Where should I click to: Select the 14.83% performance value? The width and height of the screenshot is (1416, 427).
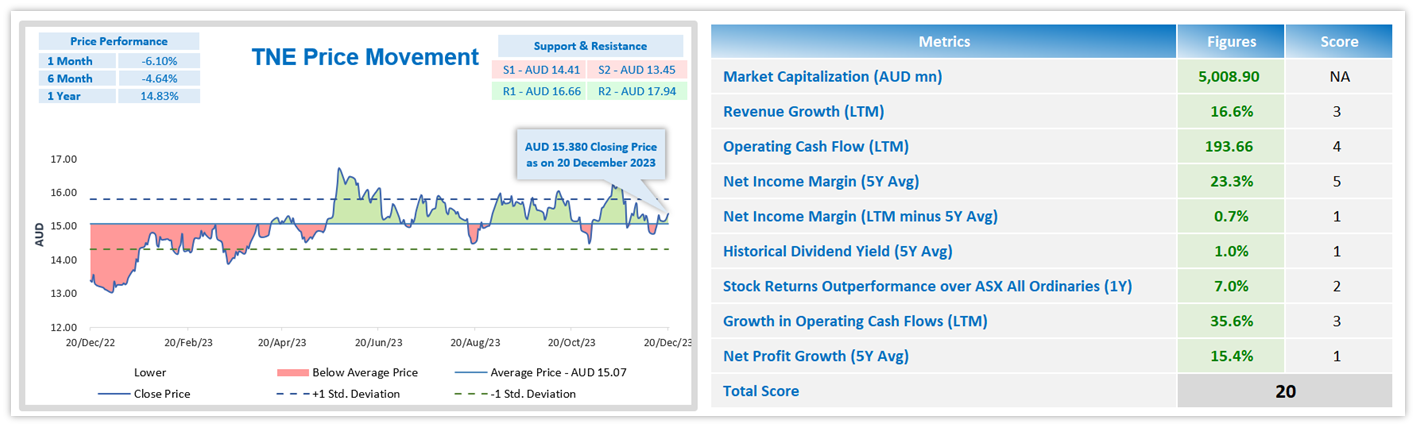coord(159,96)
